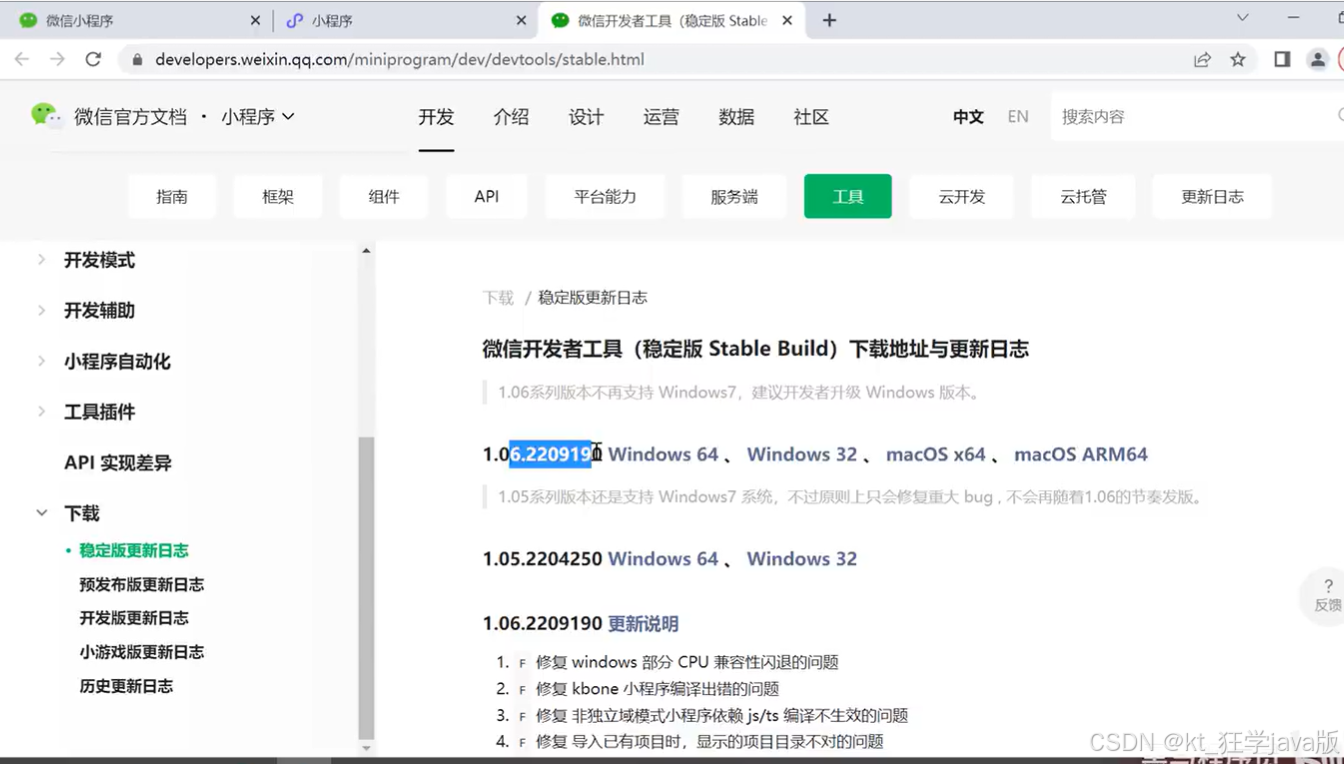Click the WeChat logo icon

45,115
